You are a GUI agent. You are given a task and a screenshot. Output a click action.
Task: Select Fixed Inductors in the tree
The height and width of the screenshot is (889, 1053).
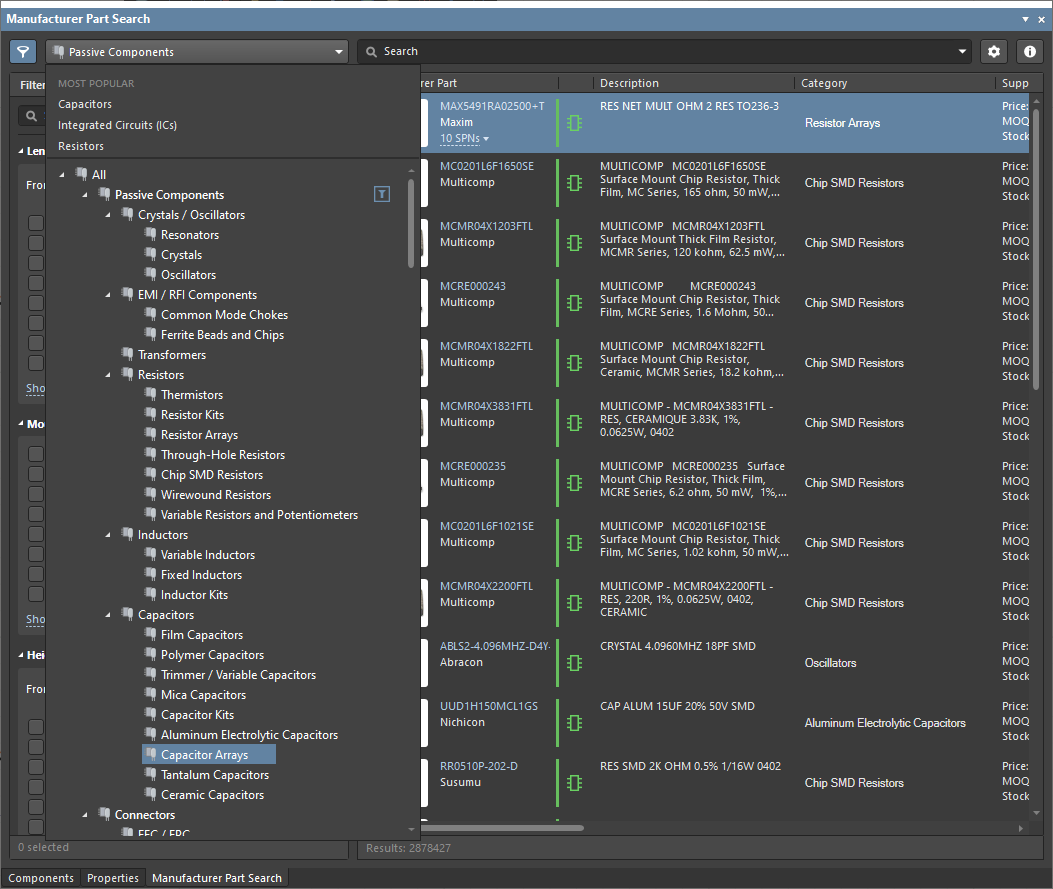pyautogui.click(x=201, y=575)
